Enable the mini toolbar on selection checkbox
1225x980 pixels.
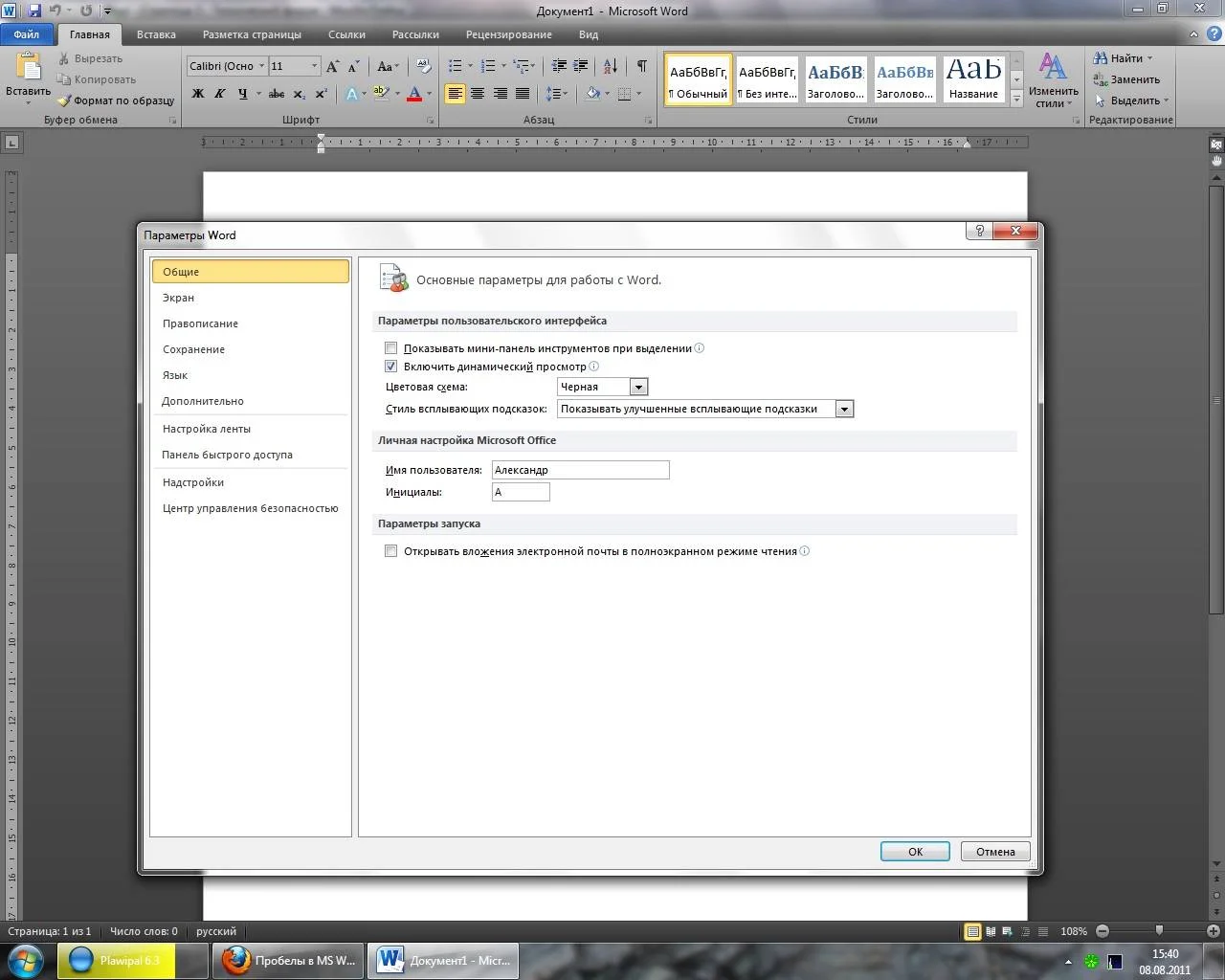tap(390, 348)
